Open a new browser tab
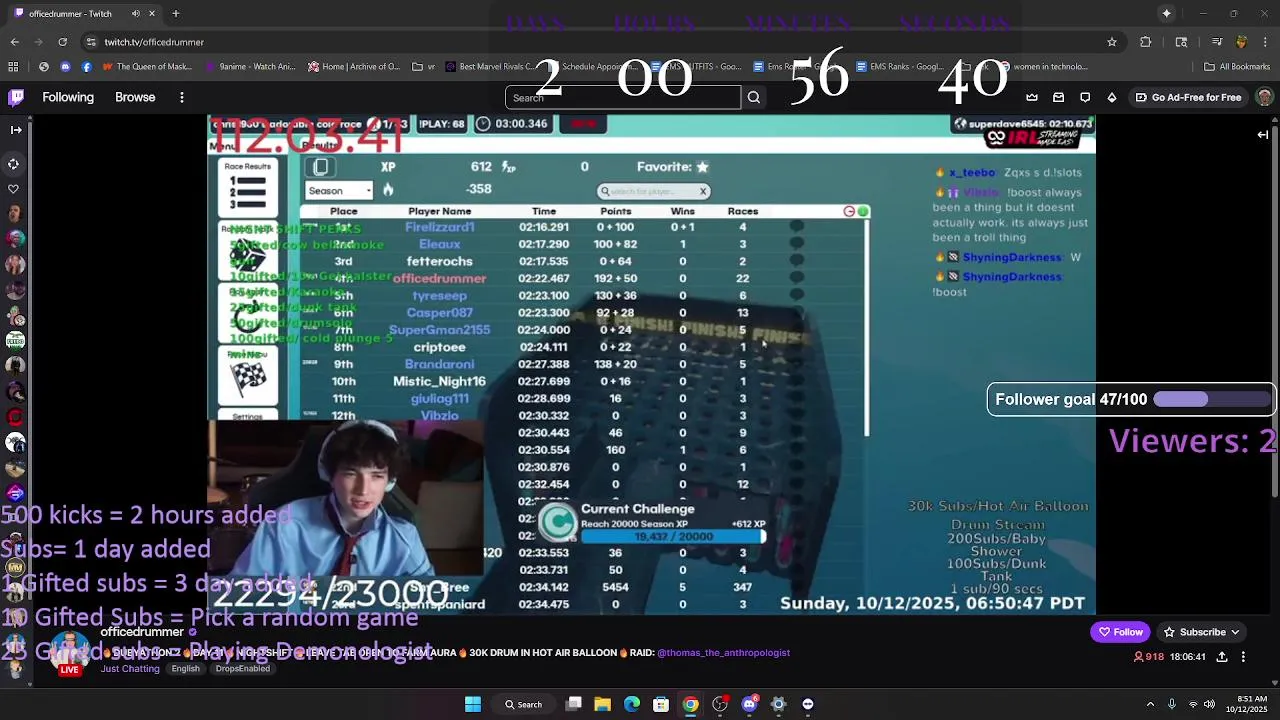Viewport: 1280px width, 720px height. [175, 14]
